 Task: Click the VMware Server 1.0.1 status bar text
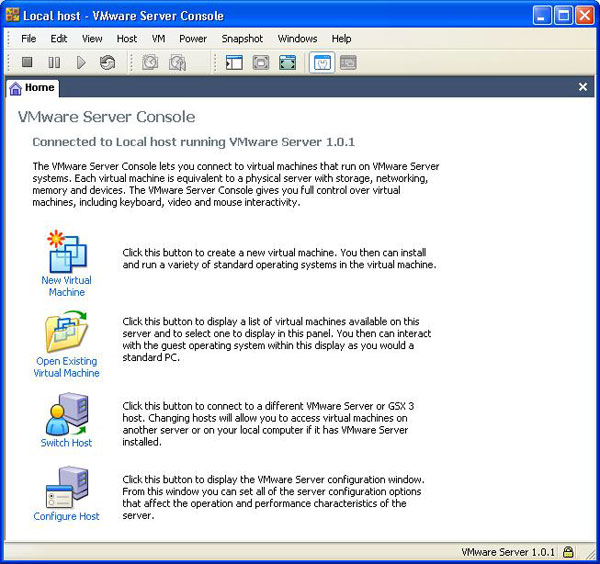(508, 552)
